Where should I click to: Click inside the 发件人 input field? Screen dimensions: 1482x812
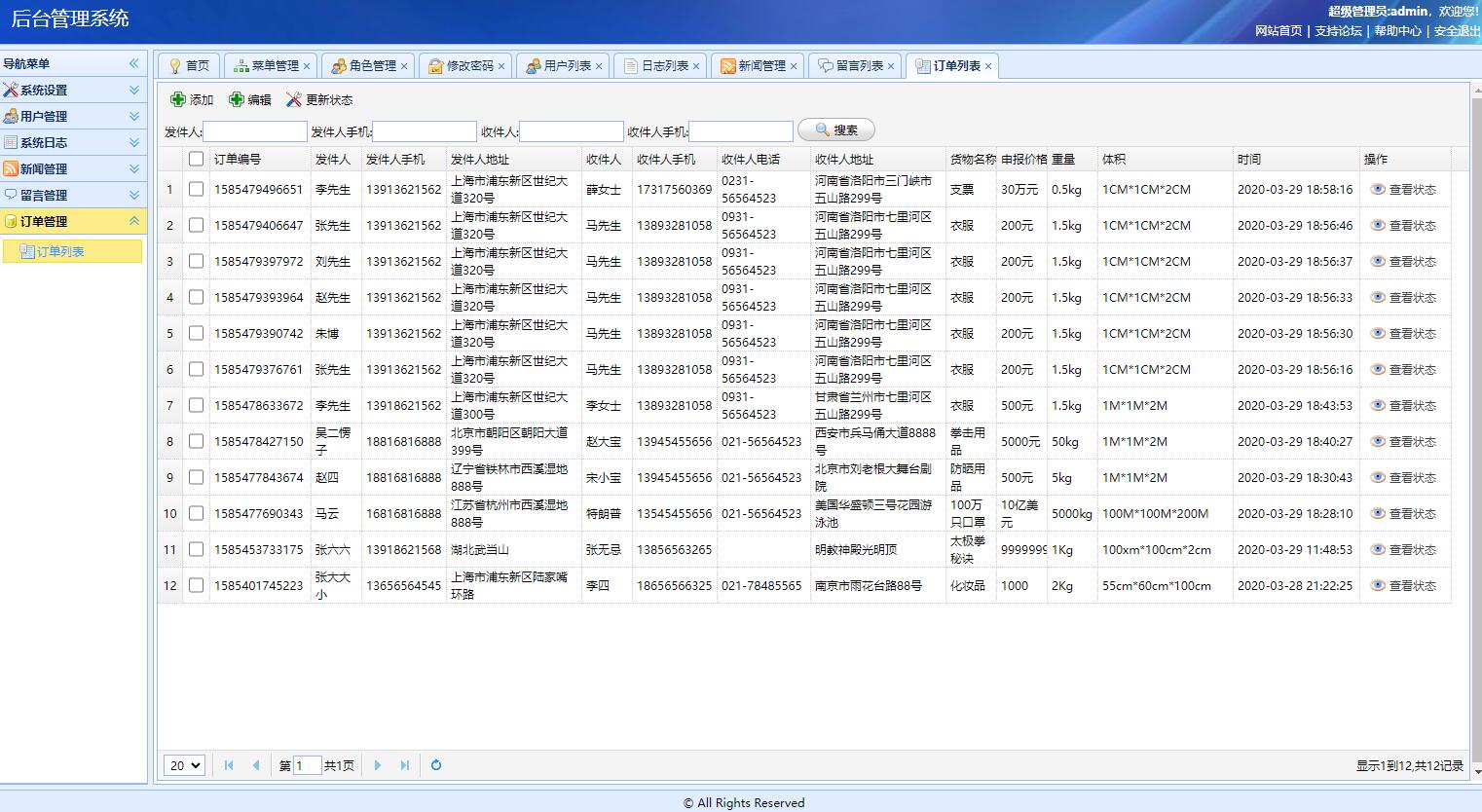click(255, 129)
